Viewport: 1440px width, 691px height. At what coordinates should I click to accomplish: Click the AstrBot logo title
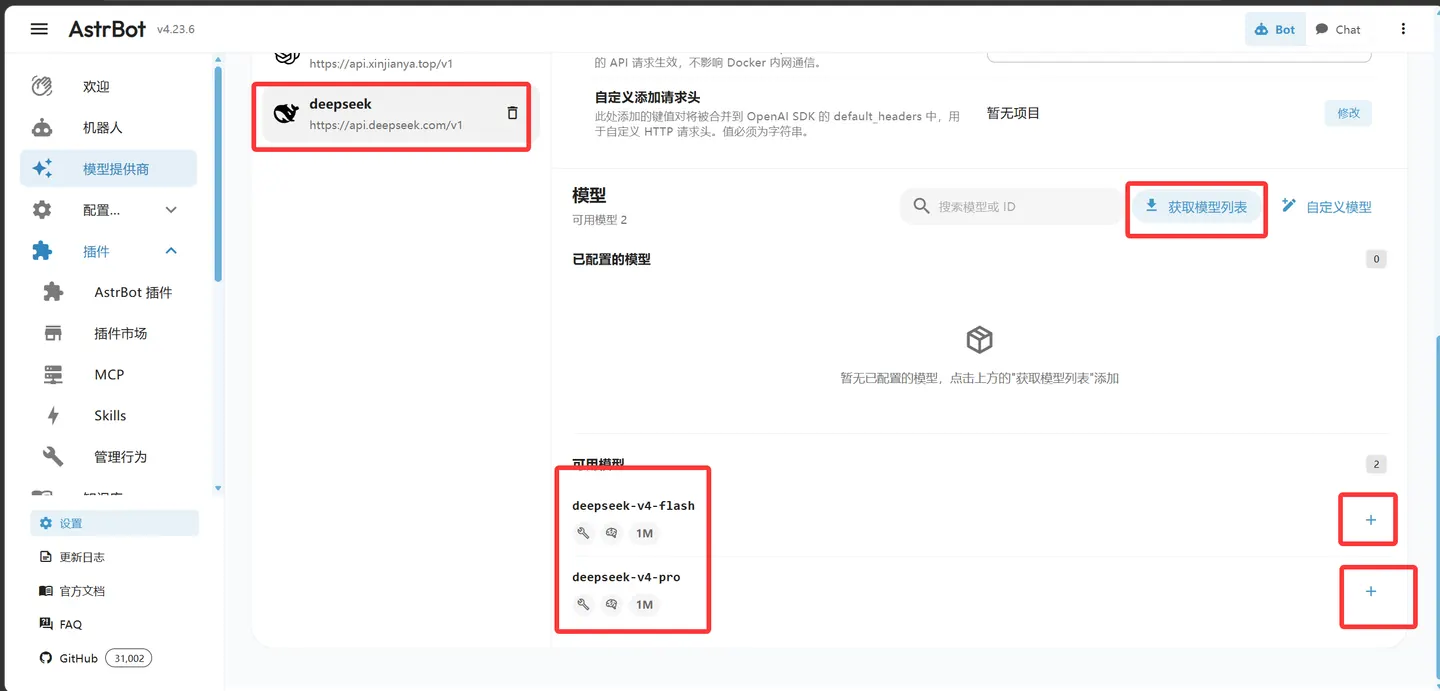click(x=107, y=29)
